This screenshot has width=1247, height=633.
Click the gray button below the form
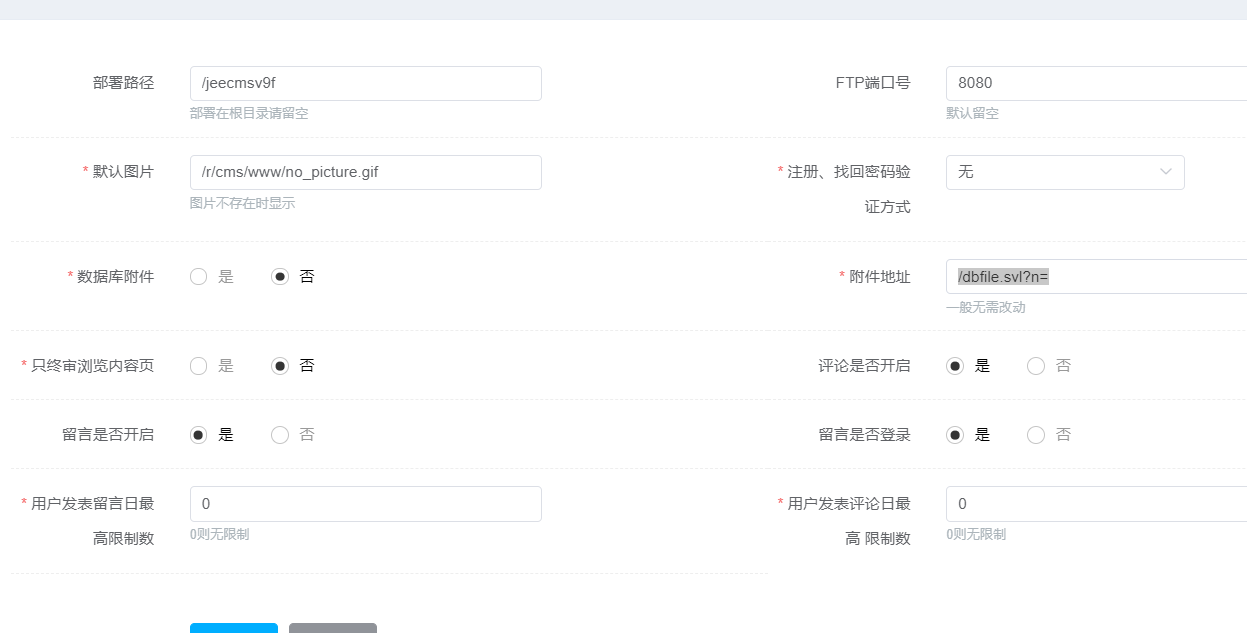(333, 627)
